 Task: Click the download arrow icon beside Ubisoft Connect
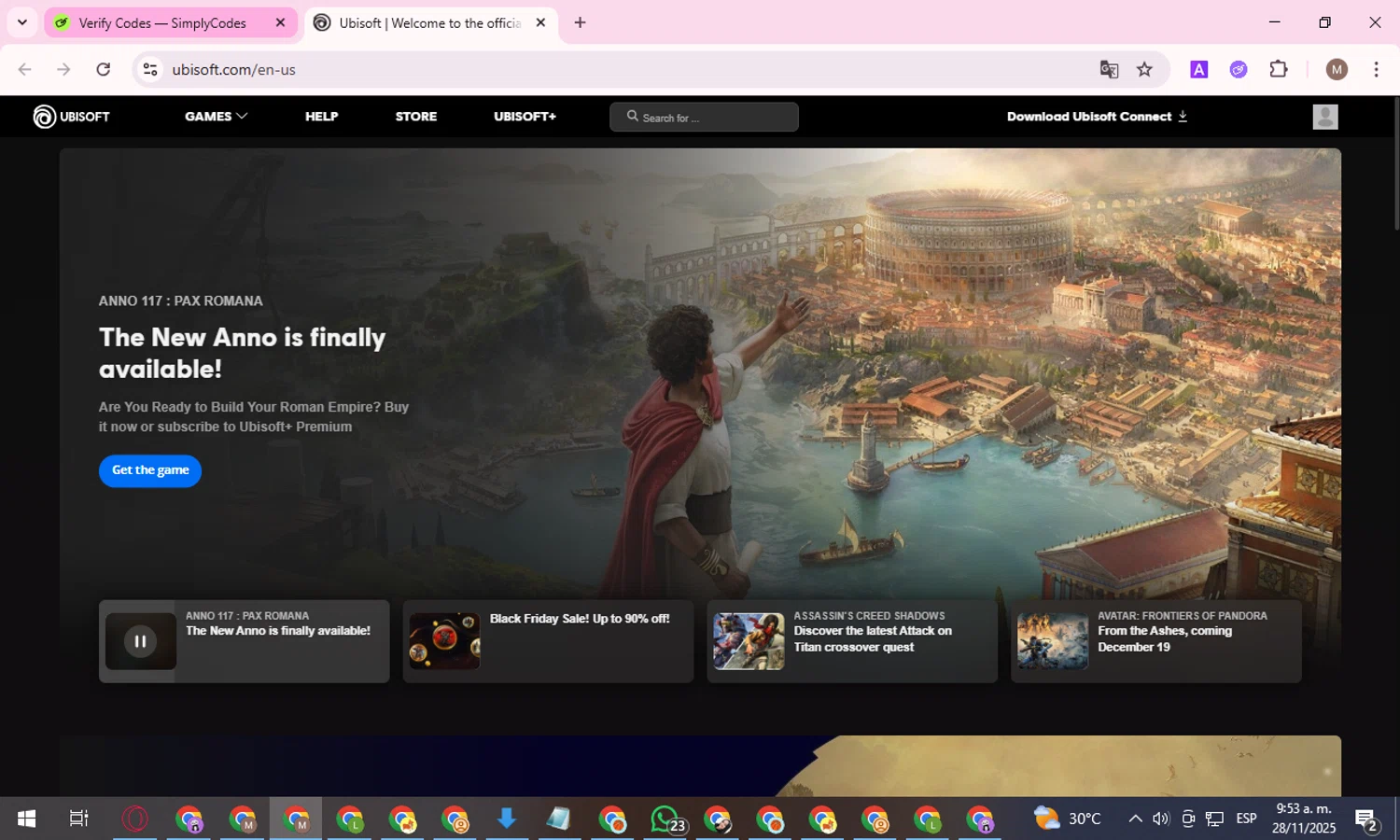tap(1183, 117)
